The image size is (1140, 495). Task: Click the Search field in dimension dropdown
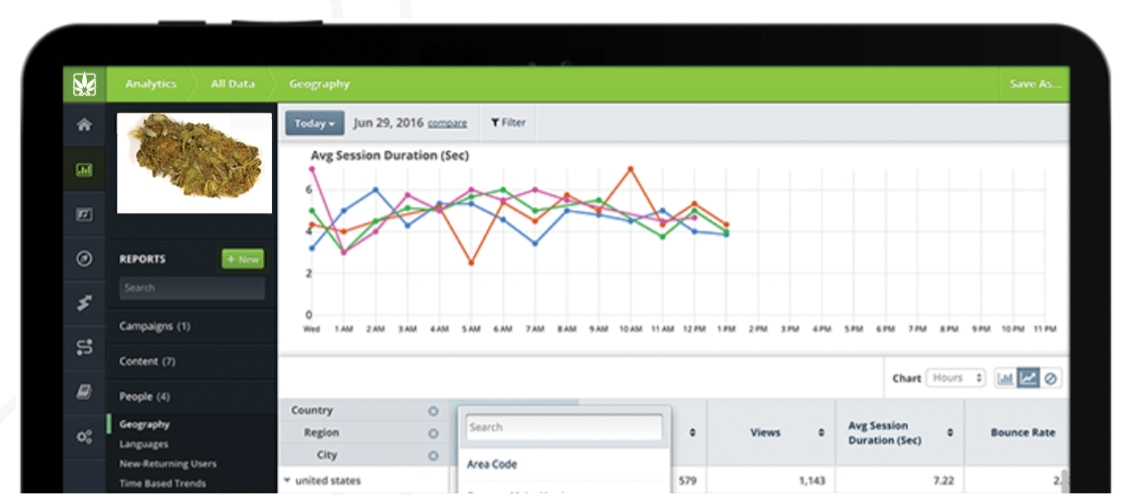(x=563, y=427)
